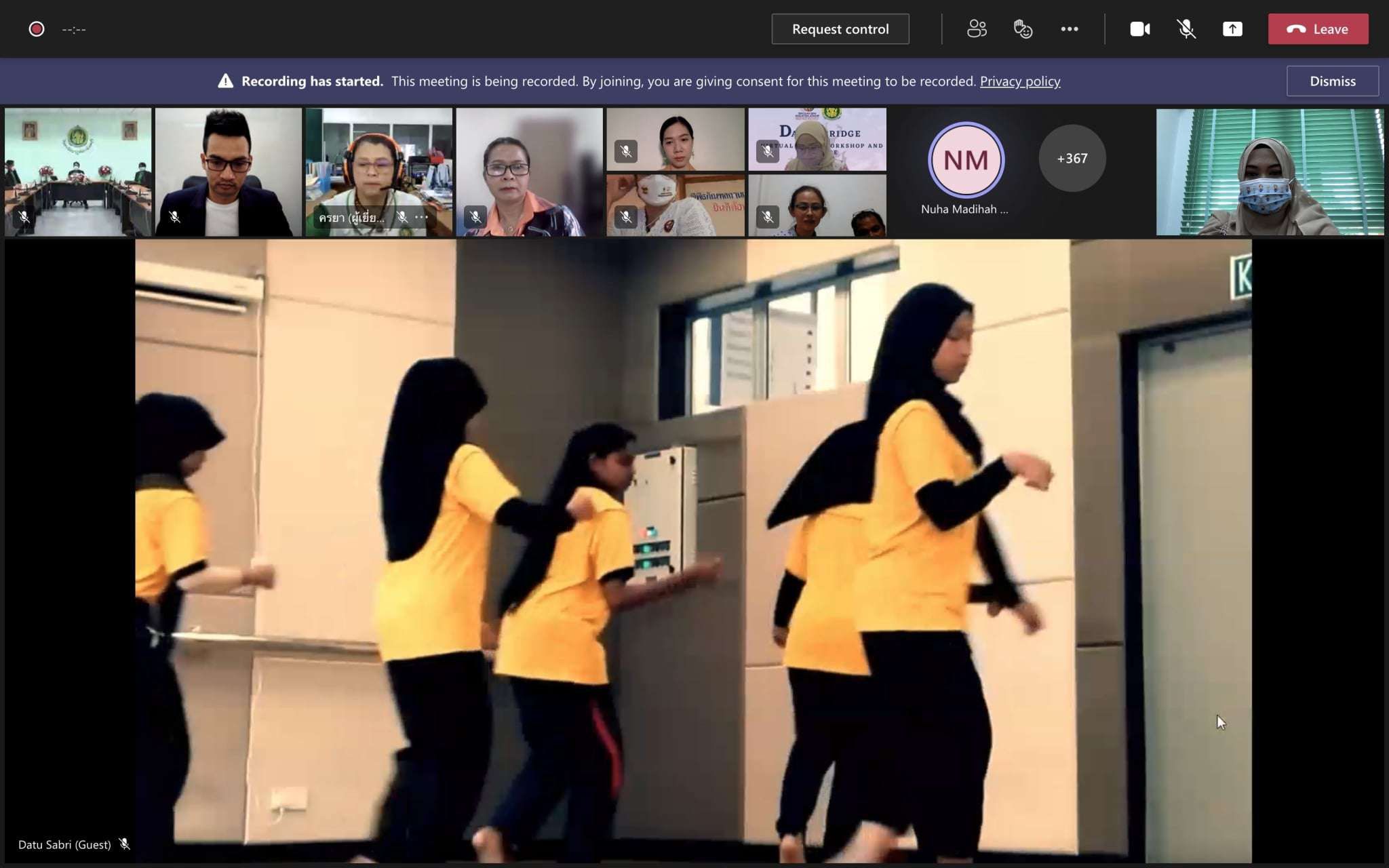1389x868 pixels.
Task: Open the participants panel icon
Action: click(x=977, y=29)
